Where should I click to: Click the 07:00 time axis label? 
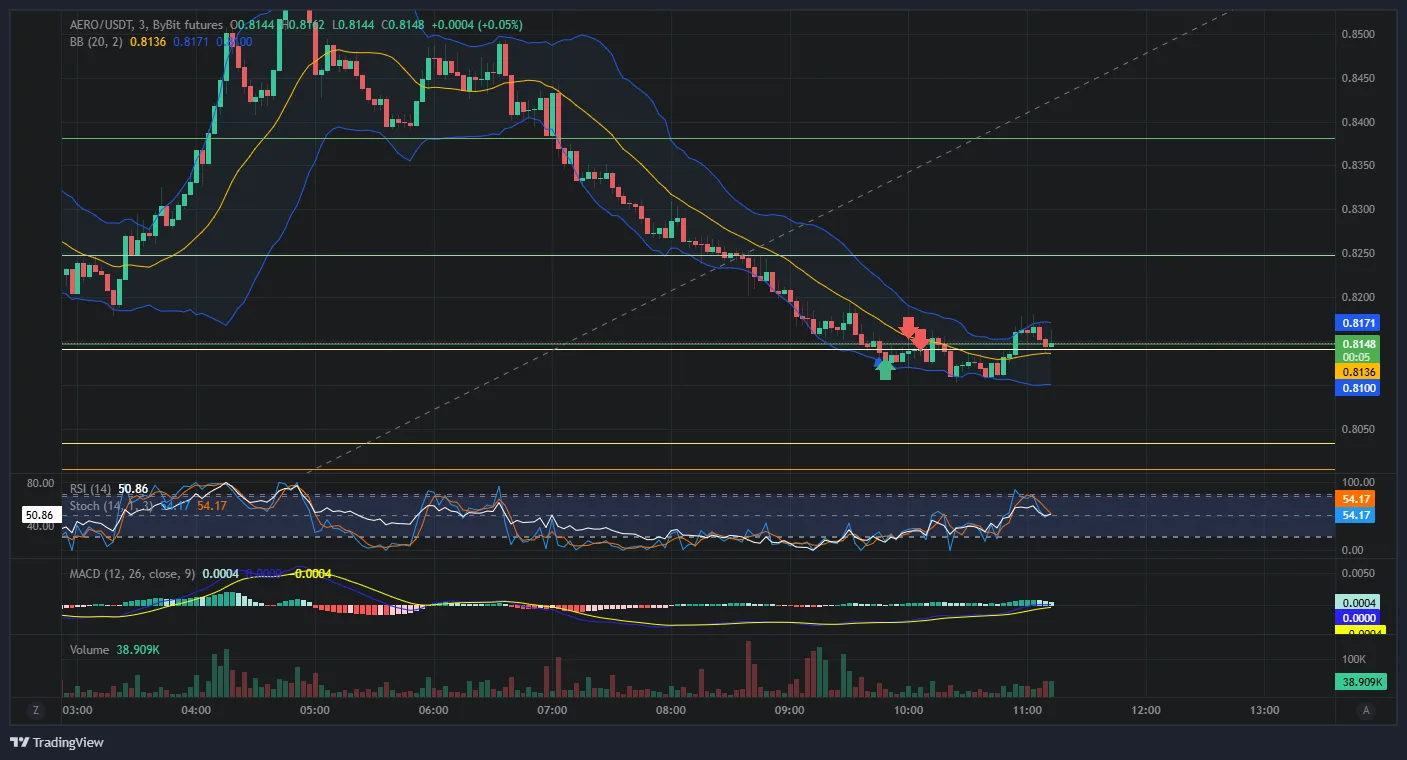click(x=552, y=711)
